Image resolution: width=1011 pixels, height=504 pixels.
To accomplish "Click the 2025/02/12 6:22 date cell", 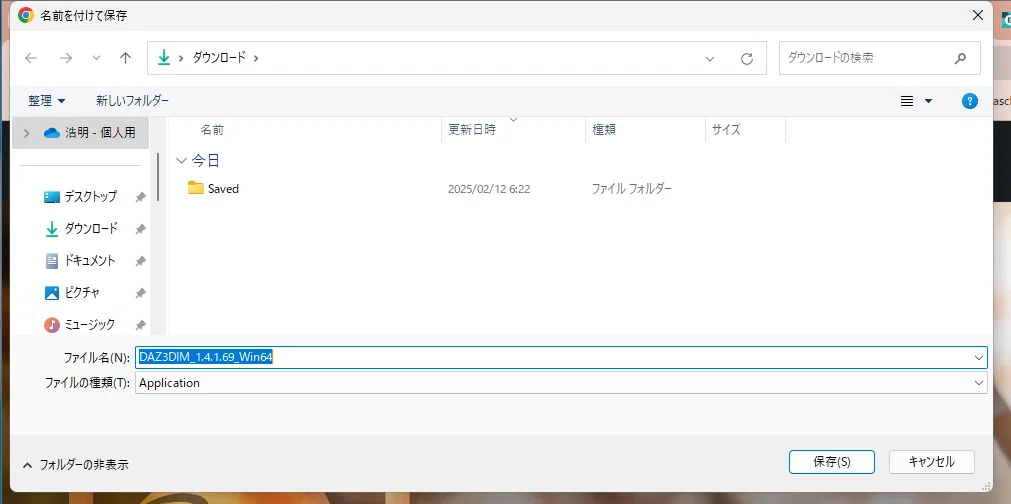I will coord(489,189).
